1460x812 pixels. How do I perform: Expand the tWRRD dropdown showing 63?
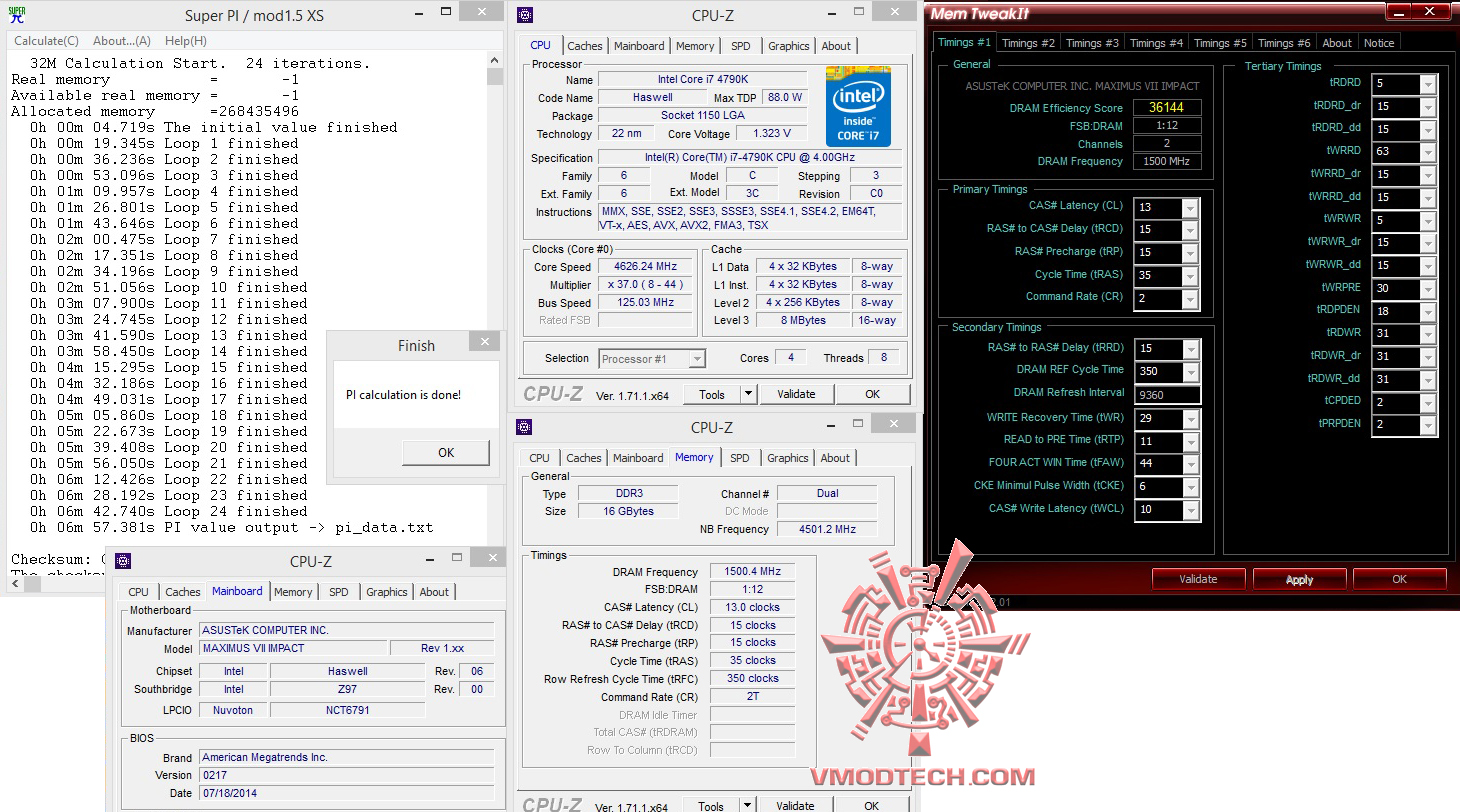tap(1428, 152)
